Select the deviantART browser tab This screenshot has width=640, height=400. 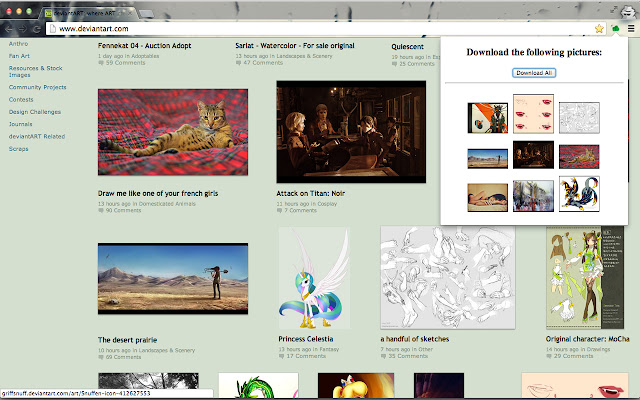click(x=89, y=13)
